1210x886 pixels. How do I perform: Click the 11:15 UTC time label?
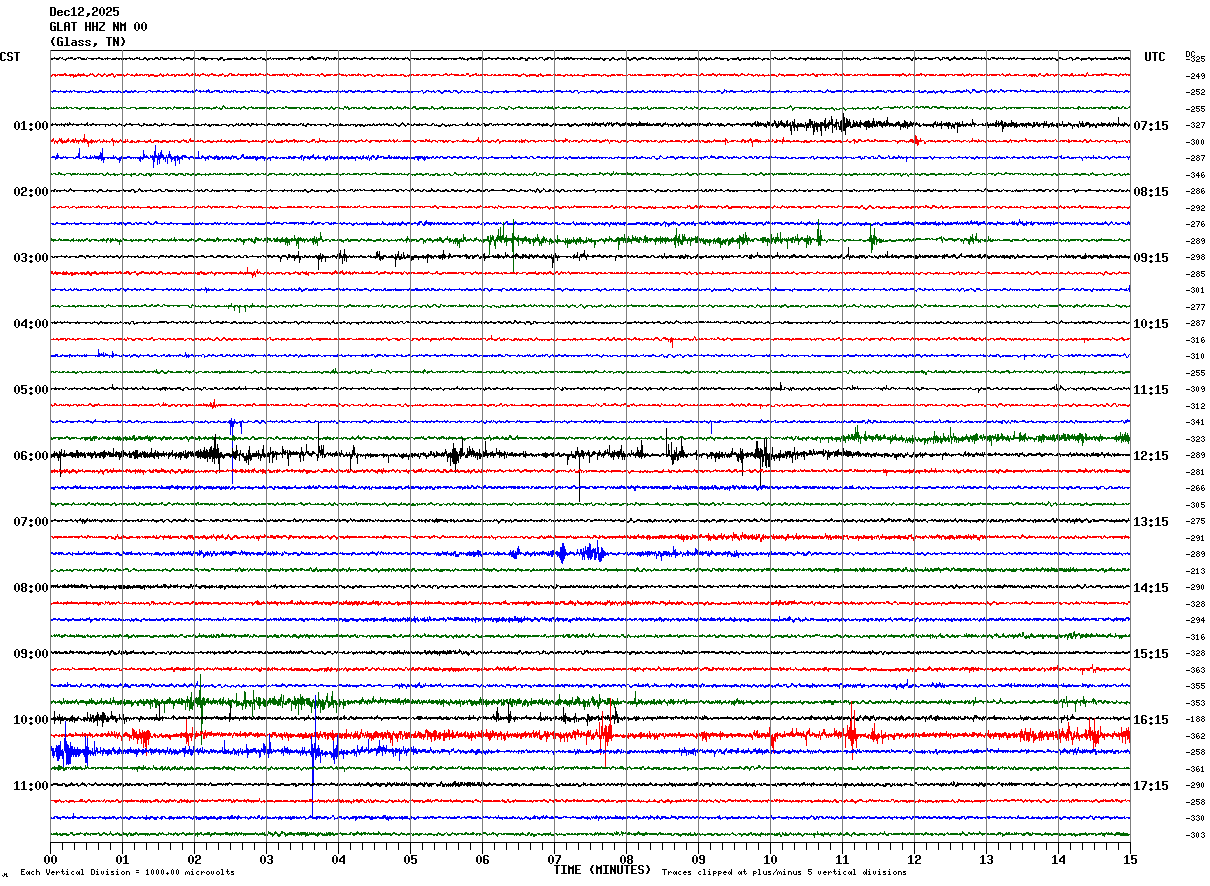pos(1151,390)
